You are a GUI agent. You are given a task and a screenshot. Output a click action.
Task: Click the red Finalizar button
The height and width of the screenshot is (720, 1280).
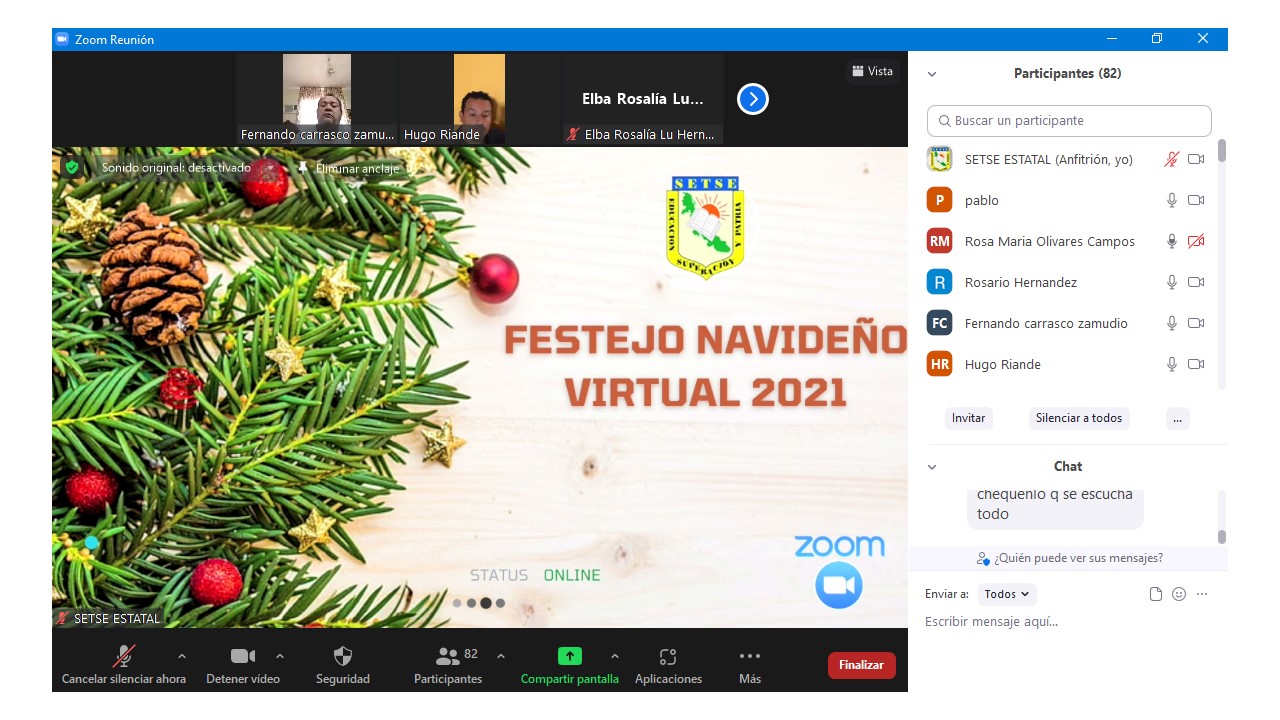(862, 665)
